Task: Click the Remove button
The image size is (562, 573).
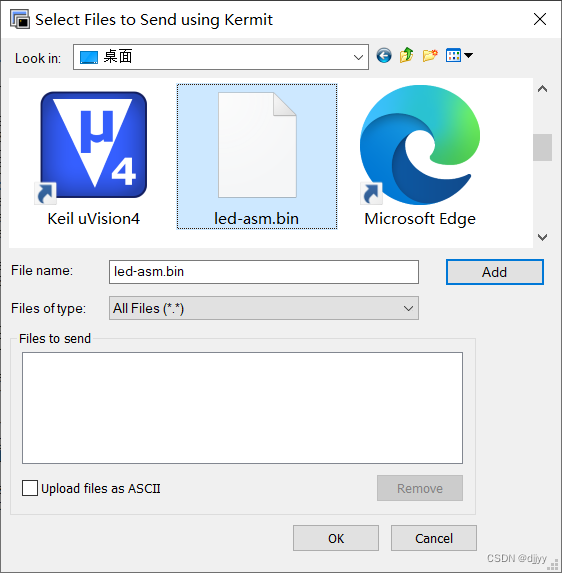Action: pos(420,488)
